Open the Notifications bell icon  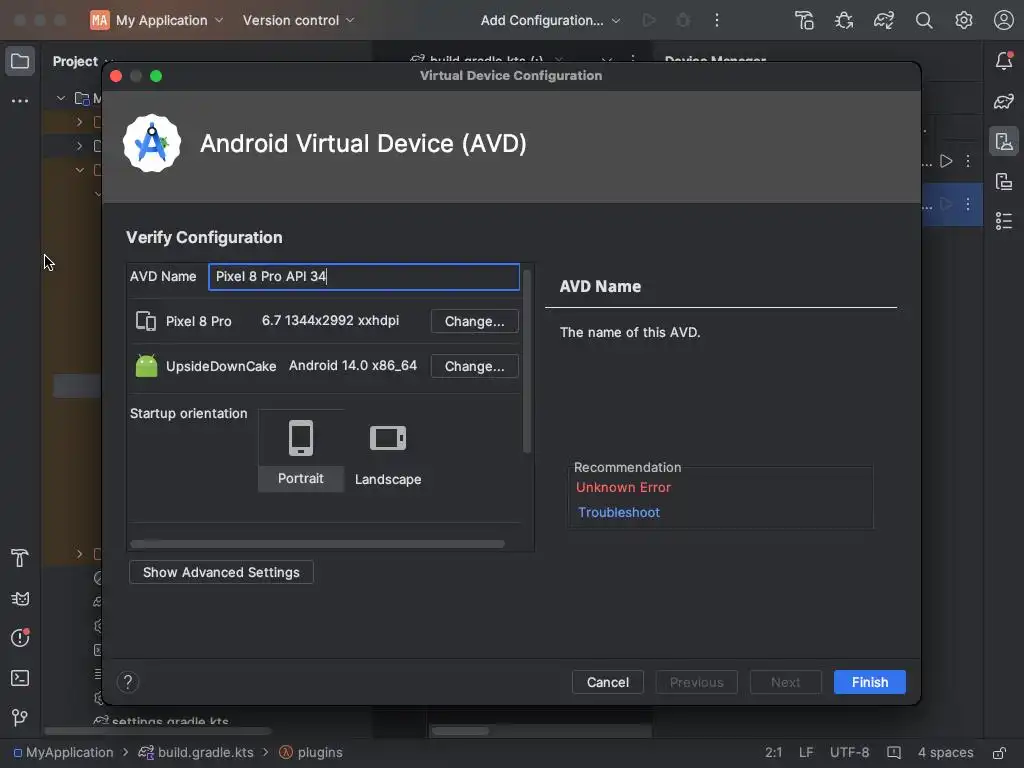[x=1004, y=61]
